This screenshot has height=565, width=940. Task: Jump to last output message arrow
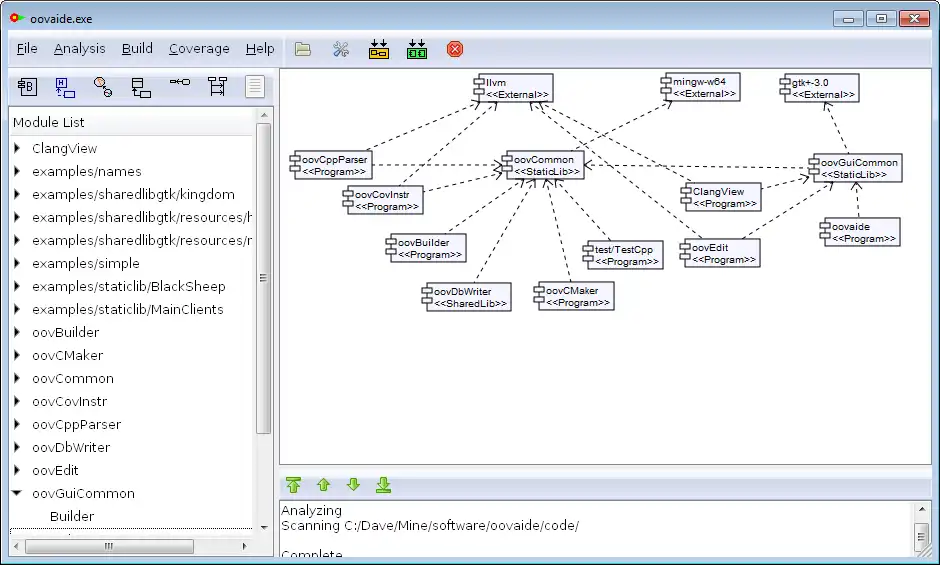(384, 485)
